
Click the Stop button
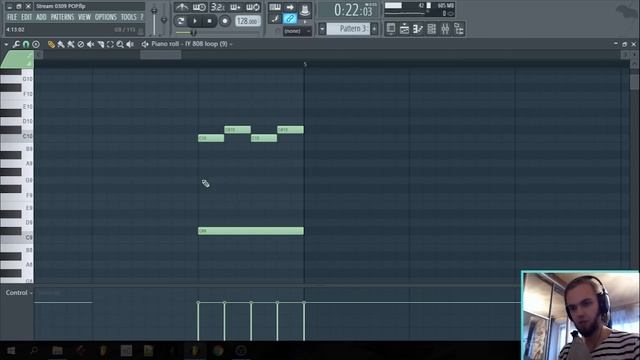coord(210,21)
